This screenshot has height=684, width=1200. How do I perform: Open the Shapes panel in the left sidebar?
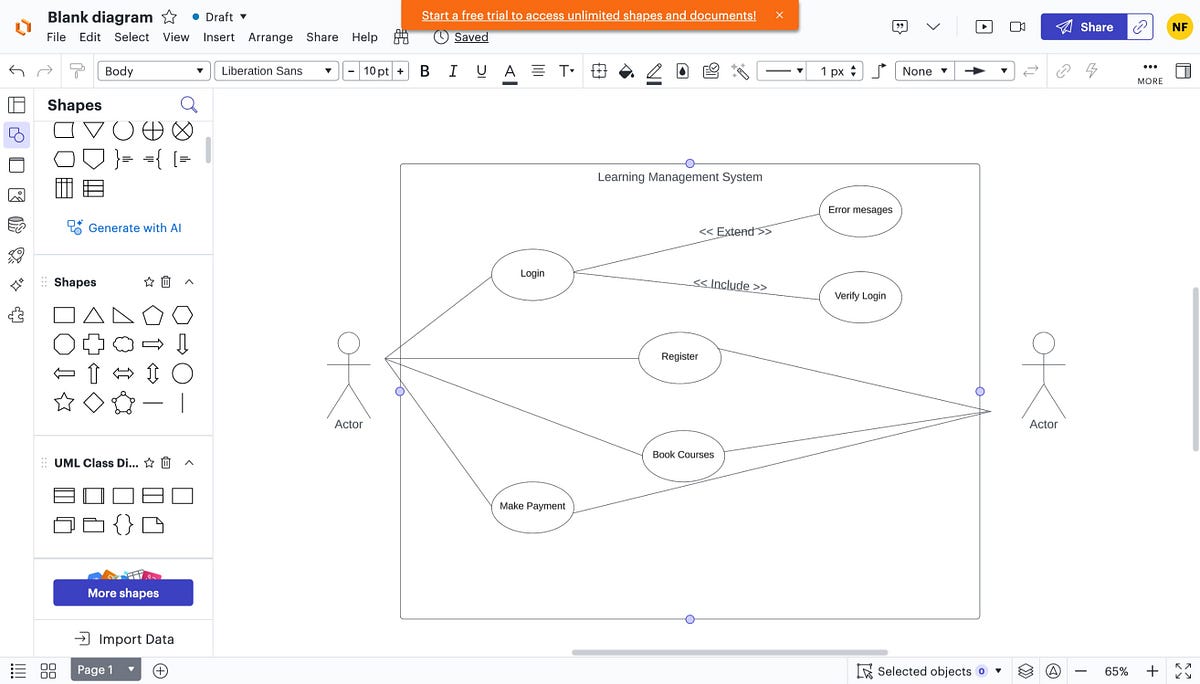coord(16,134)
